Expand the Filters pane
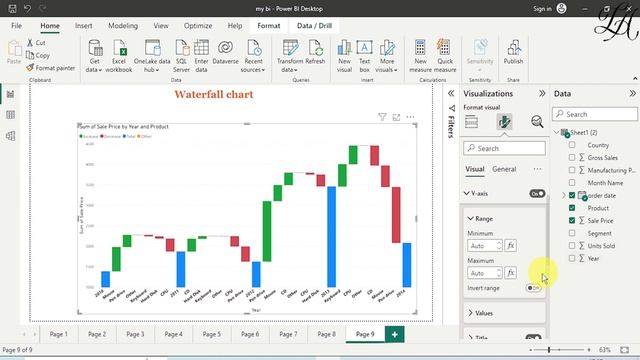 tap(451, 93)
